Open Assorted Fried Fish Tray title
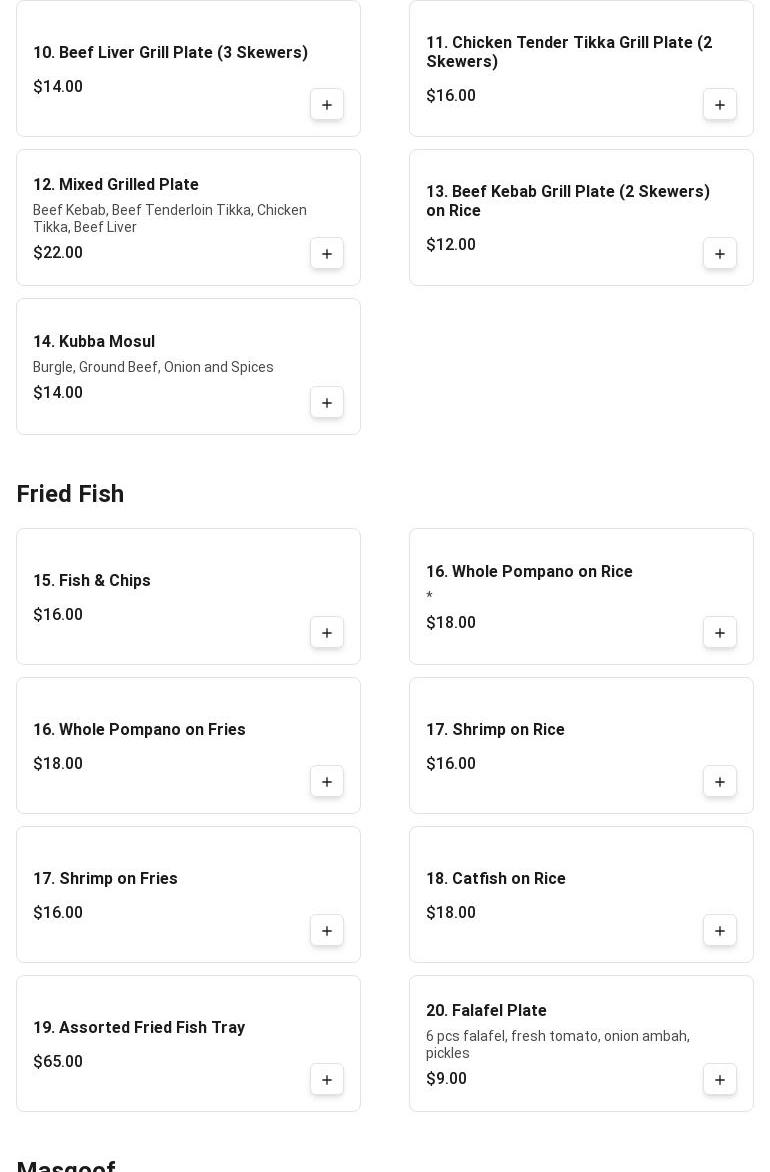 [139, 1028]
